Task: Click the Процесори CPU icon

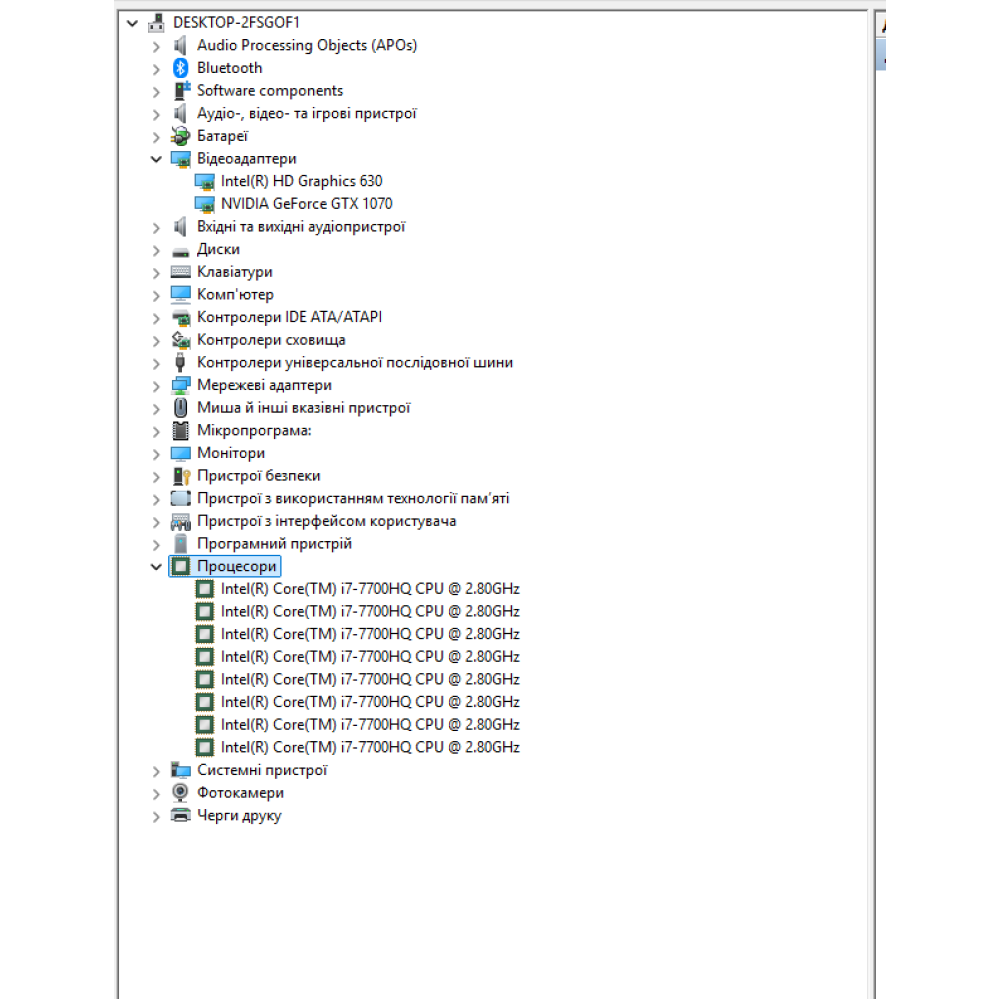Action: click(x=181, y=566)
